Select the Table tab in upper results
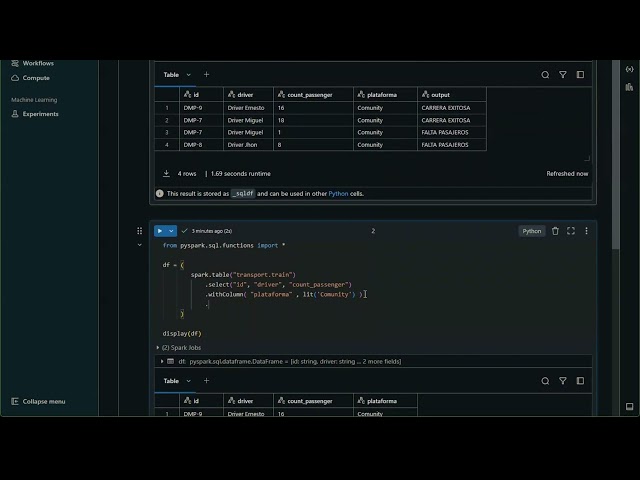Image resolution: width=640 pixels, height=480 pixels. pyautogui.click(x=171, y=75)
